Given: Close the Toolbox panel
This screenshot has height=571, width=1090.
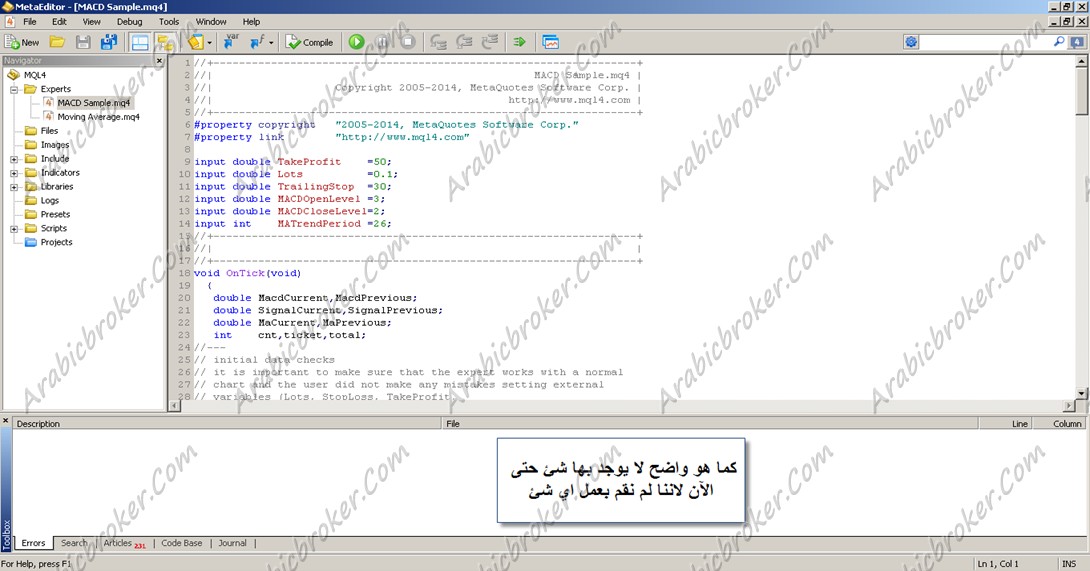Looking at the screenshot, I should pyautogui.click(x=6, y=421).
